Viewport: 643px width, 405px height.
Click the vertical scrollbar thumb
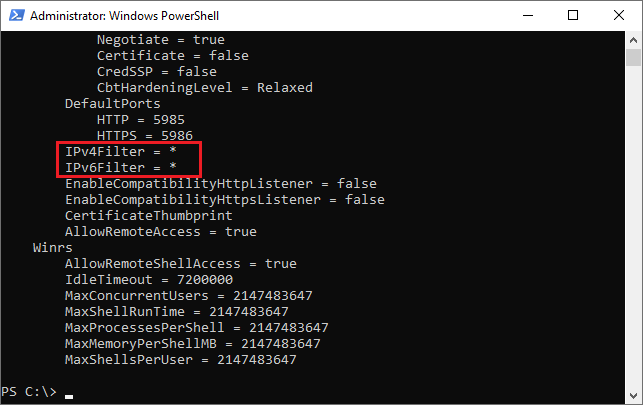[x=633, y=57]
